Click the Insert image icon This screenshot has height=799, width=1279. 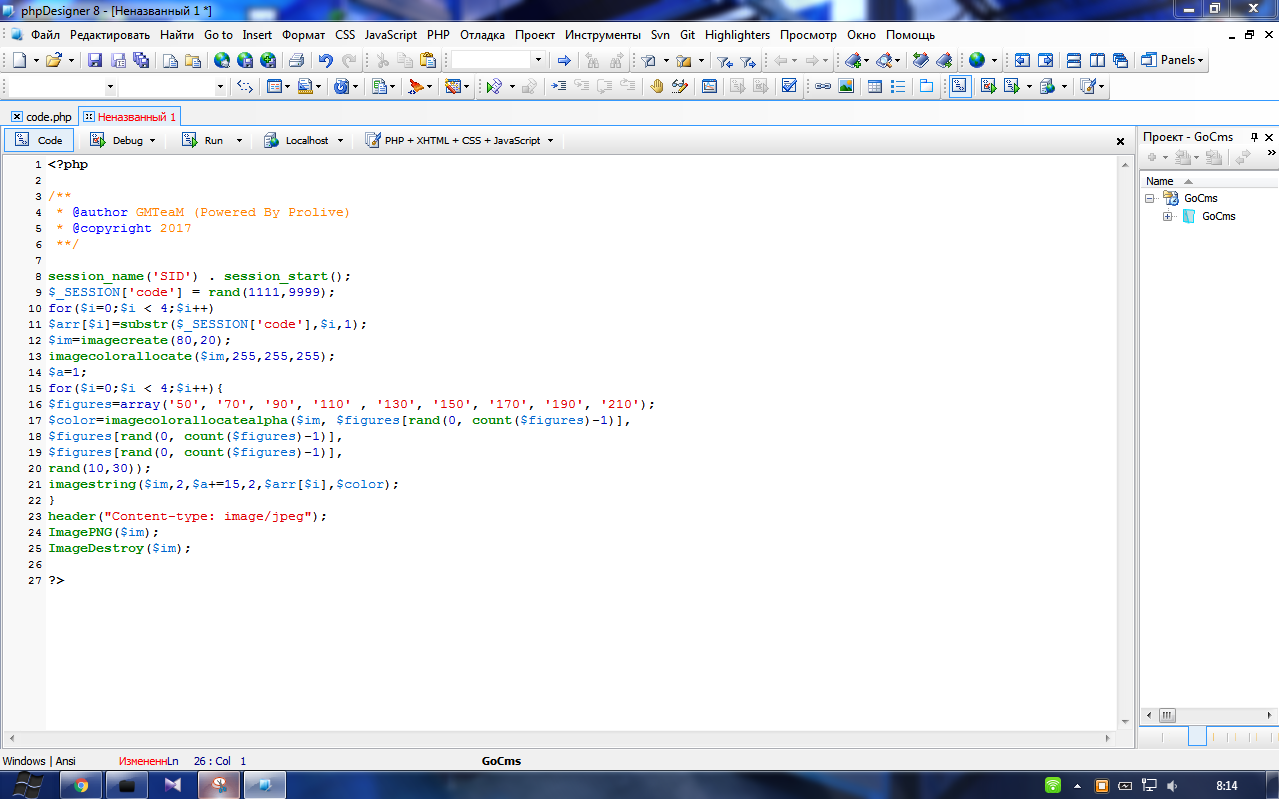tap(846, 87)
